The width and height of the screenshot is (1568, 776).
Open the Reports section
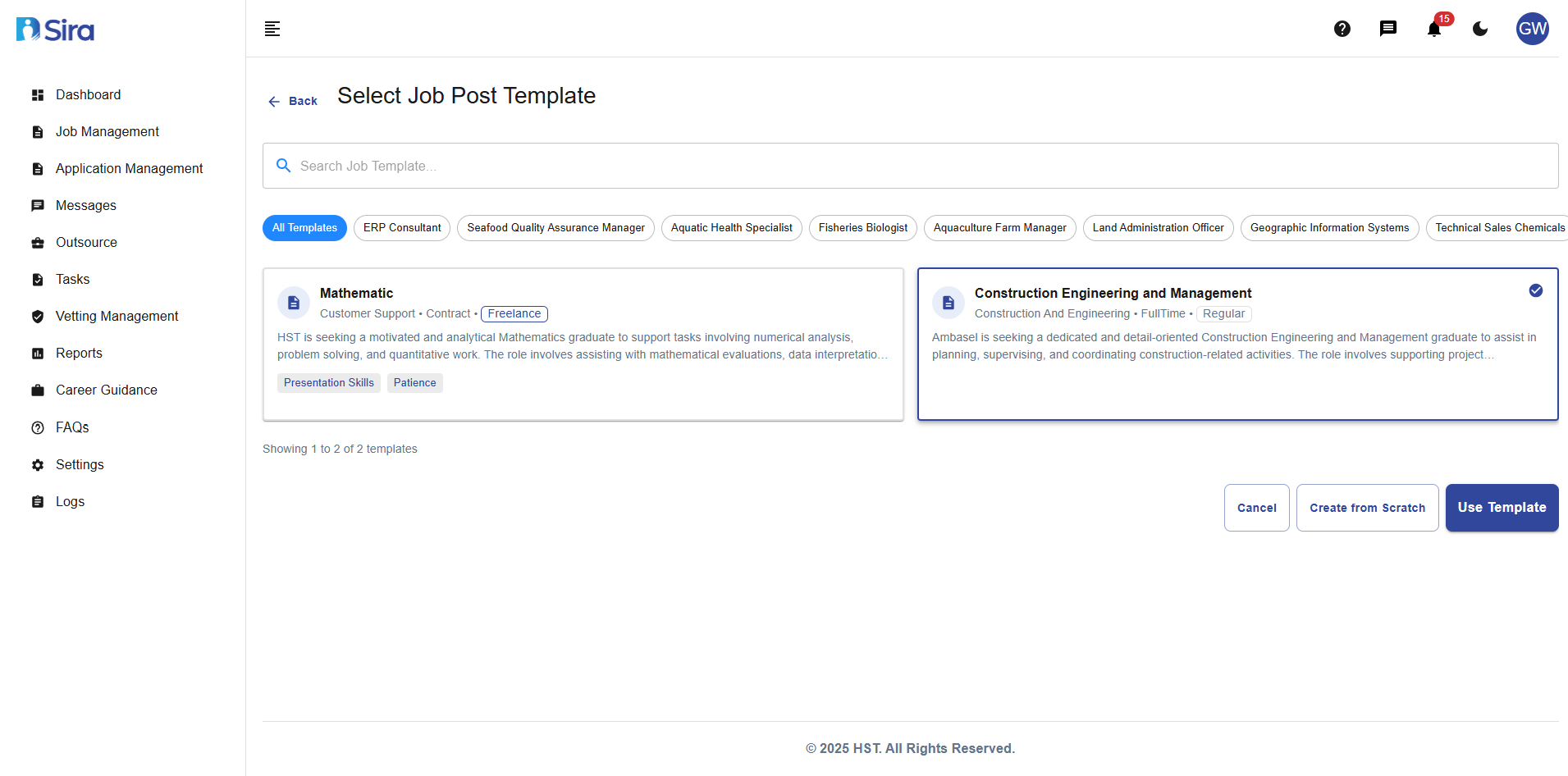80,353
